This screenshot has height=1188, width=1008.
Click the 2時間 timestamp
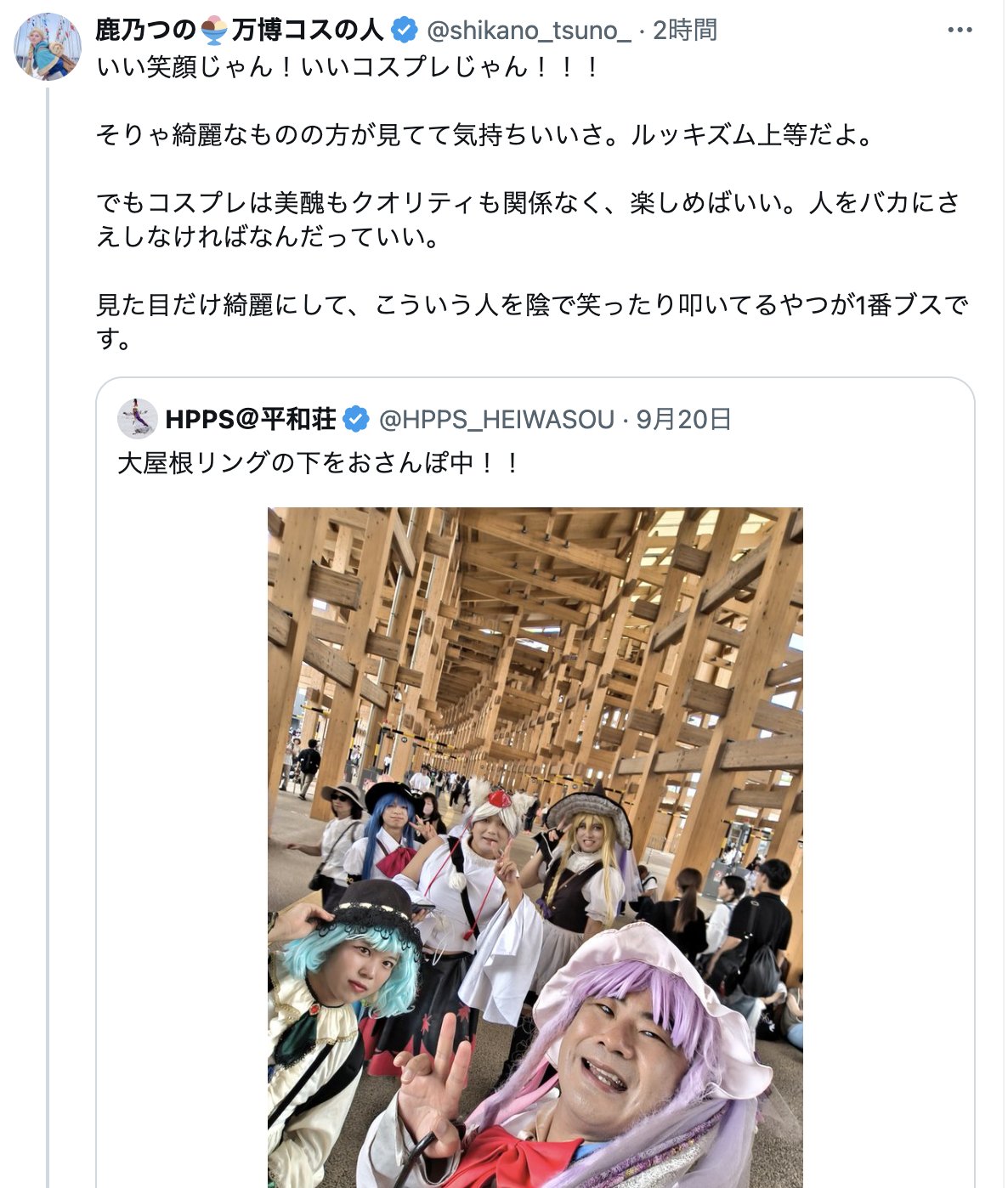(x=685, y=31)
